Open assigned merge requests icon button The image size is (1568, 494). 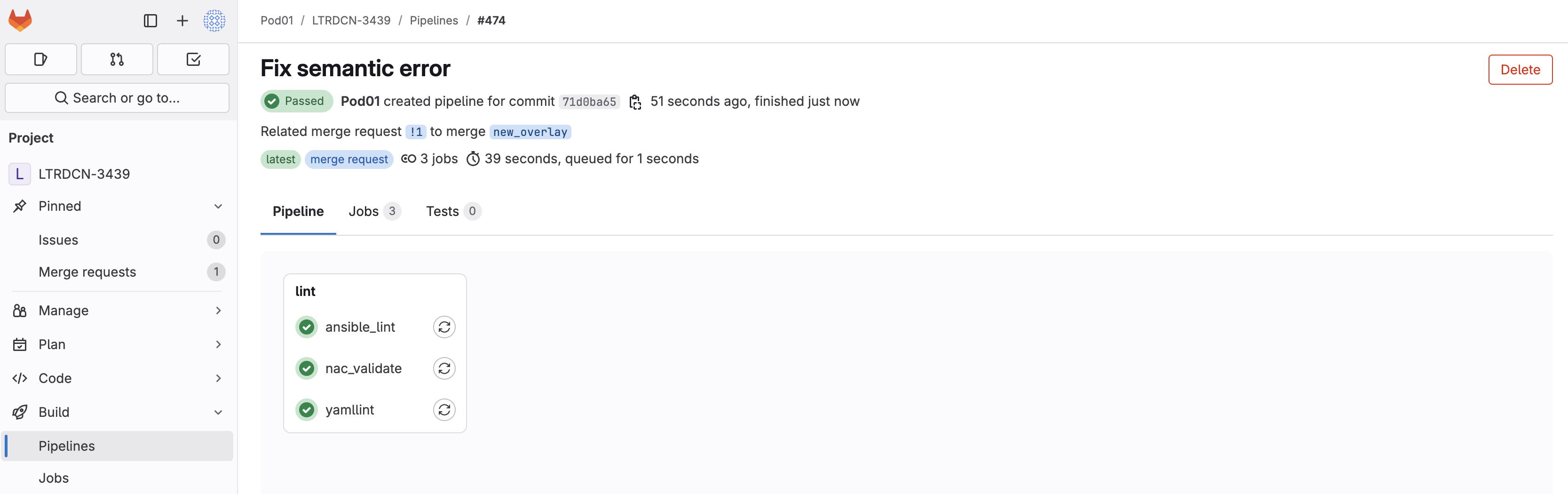pos(117,59)
